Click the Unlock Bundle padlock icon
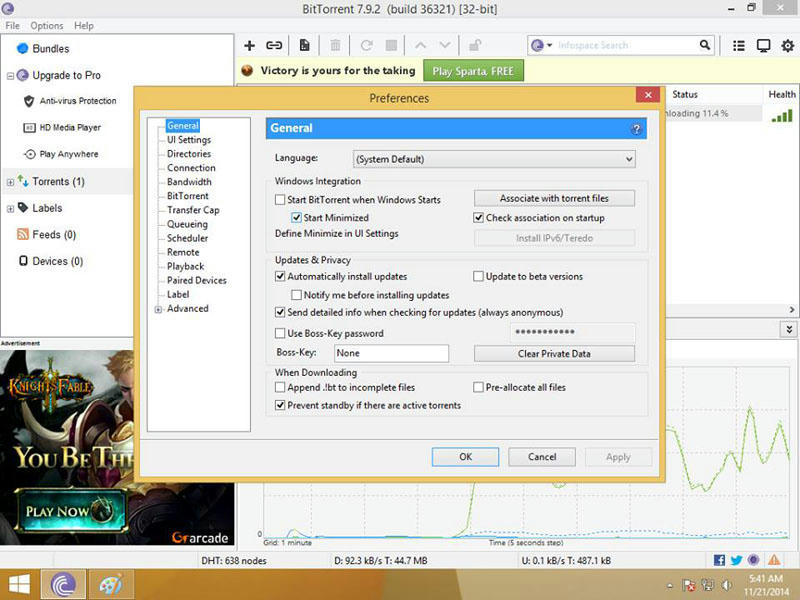Image resolution: width=800 pixels, height=600 pixels. pos(475,45)
